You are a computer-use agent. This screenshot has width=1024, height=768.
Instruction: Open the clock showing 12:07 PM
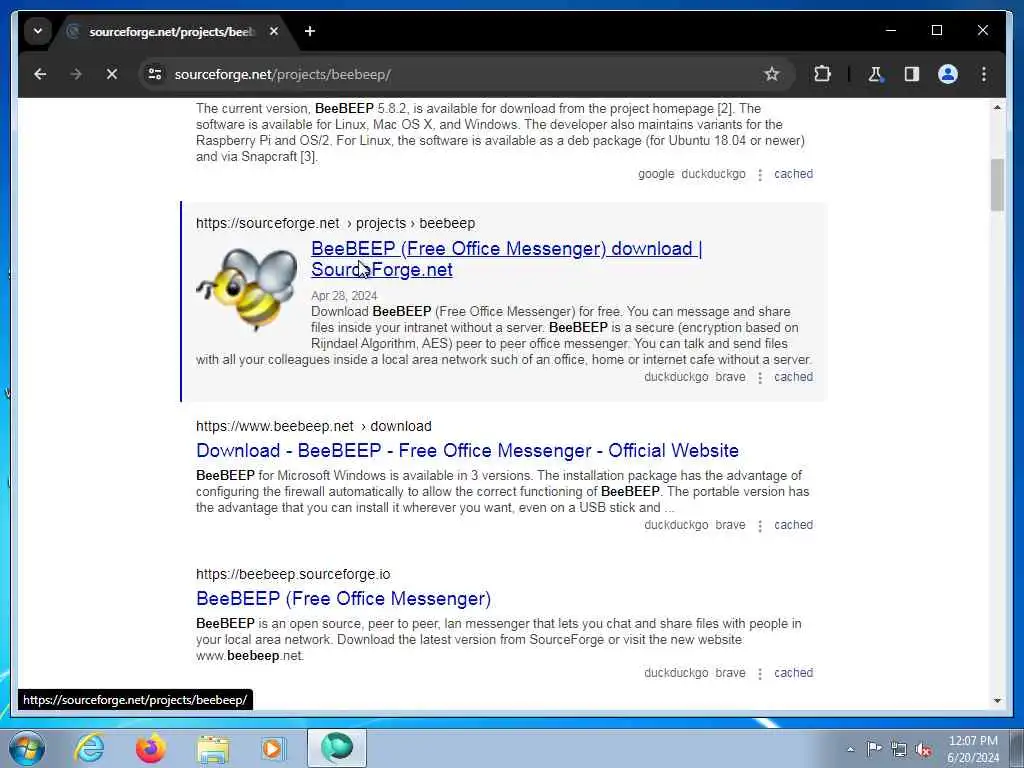coord(973,749)
